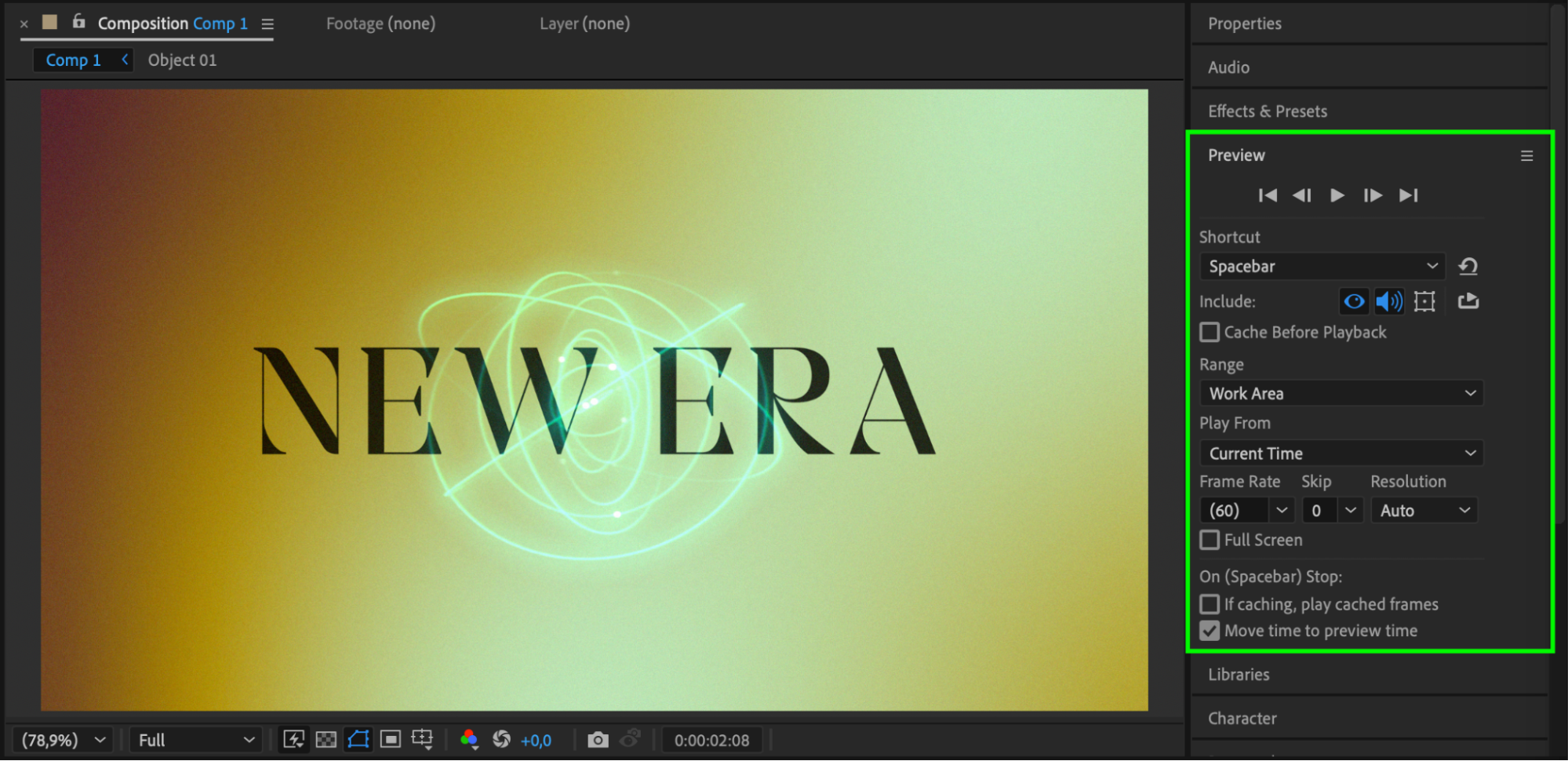Screen dimensions: 1568x761
Task: Jump to the first frame
Action: tap(1268, 195)
